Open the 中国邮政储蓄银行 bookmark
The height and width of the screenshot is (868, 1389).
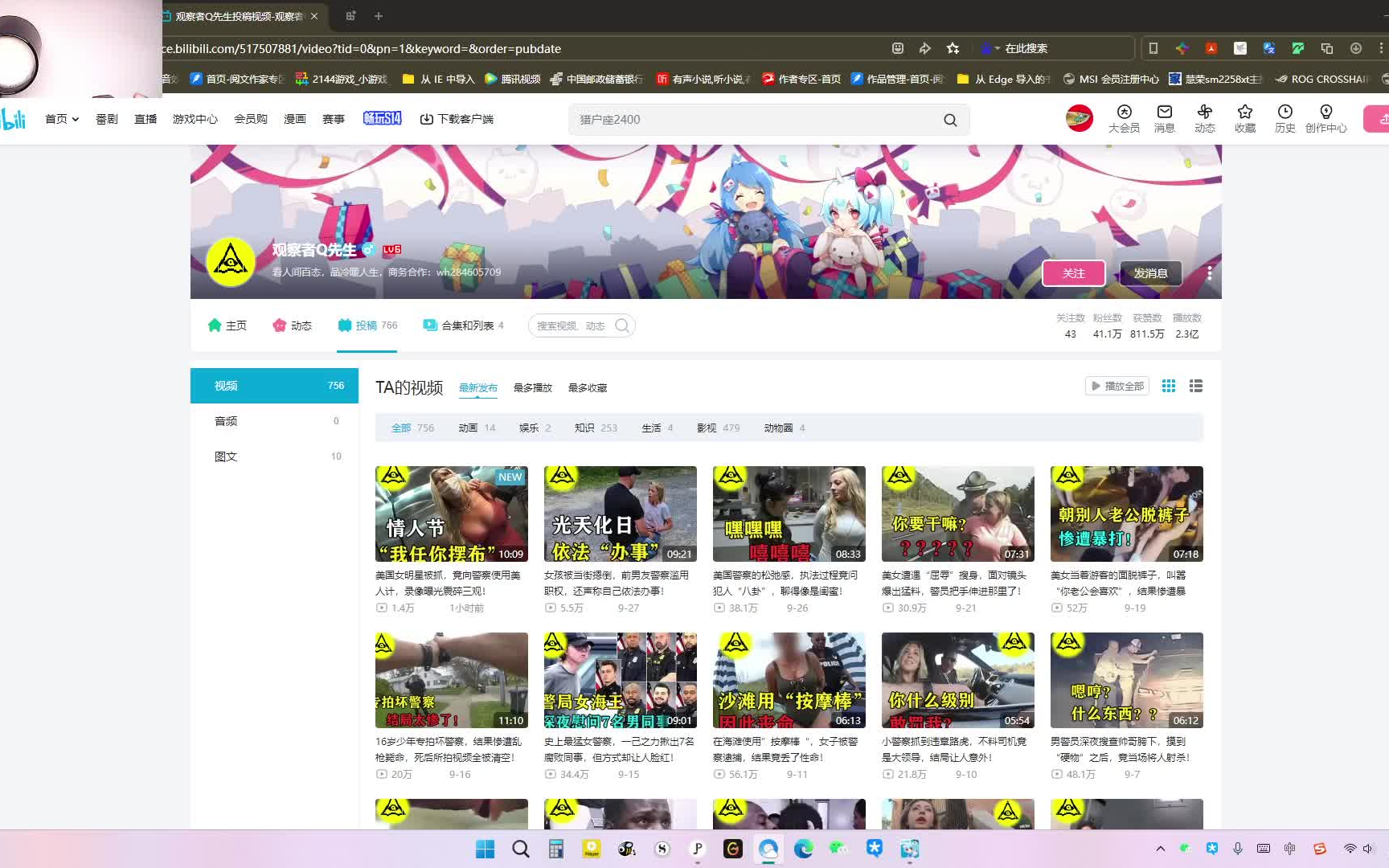[596, 79]
